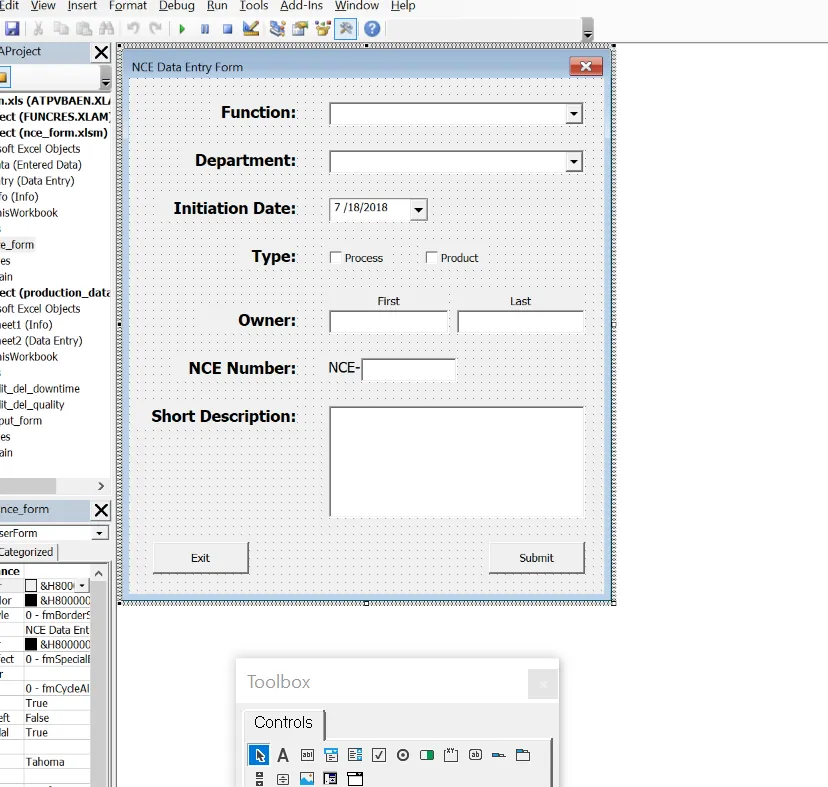Select the ScrollBar control in Toolbox
The width and height of the screenshot is (828, 787).
pos(259,779)
